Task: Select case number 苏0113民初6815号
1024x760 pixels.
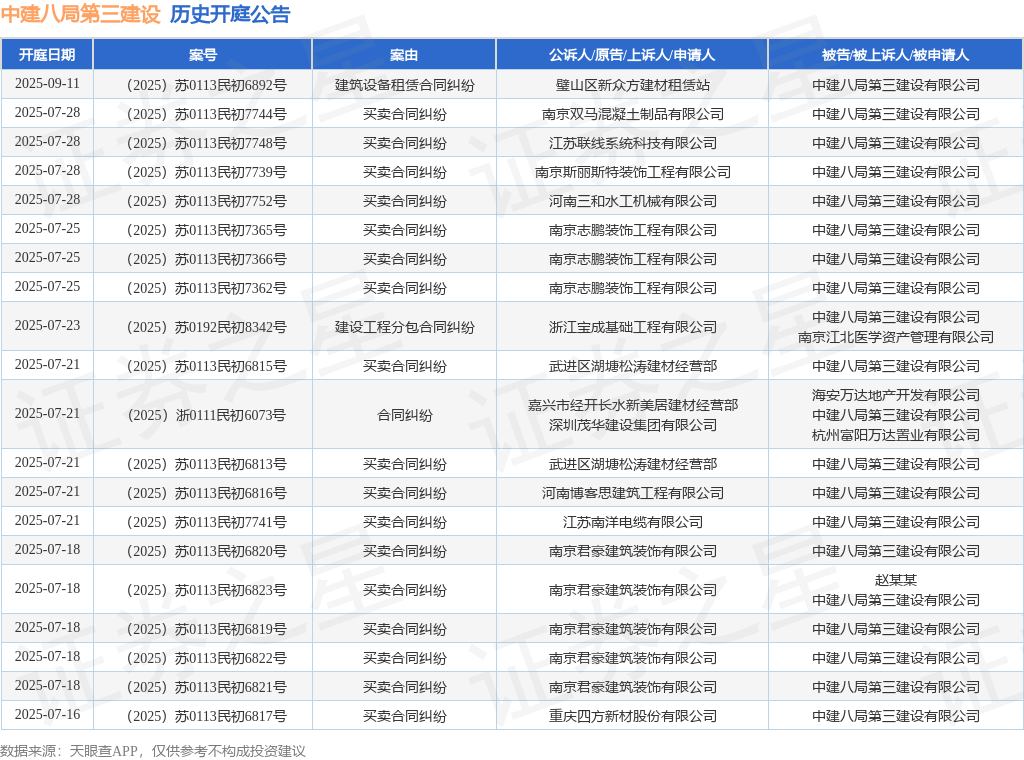Action: pos(206,366)
